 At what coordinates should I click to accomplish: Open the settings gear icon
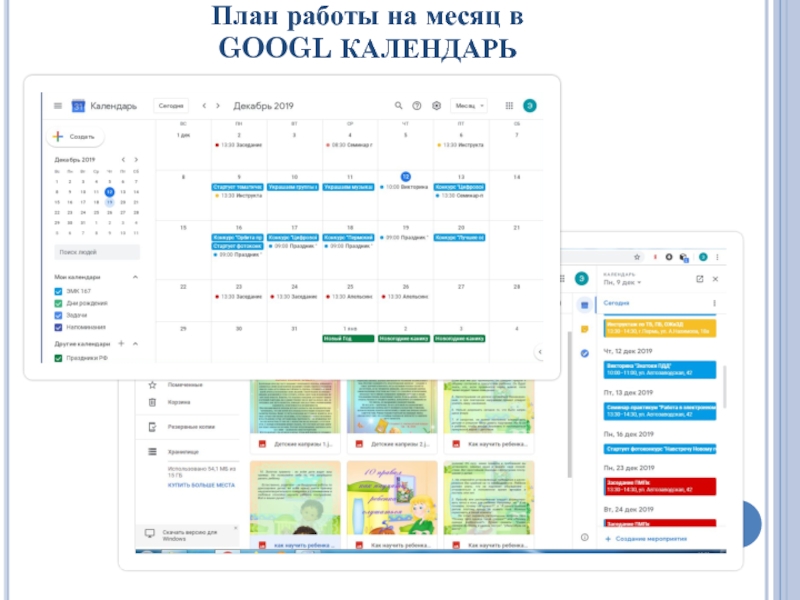point(436,105)
